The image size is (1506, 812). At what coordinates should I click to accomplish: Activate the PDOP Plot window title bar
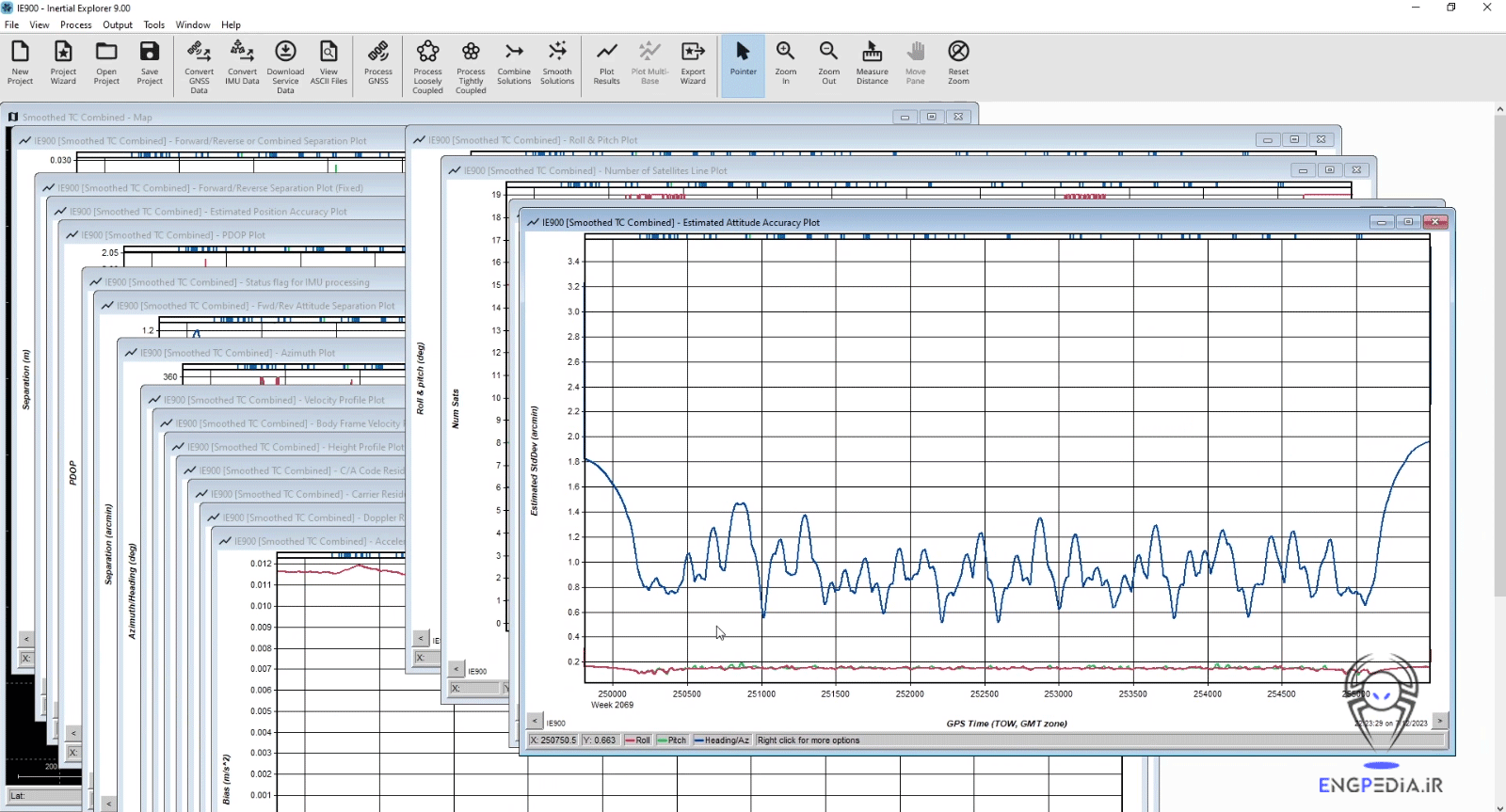click(x=173, y=235)
